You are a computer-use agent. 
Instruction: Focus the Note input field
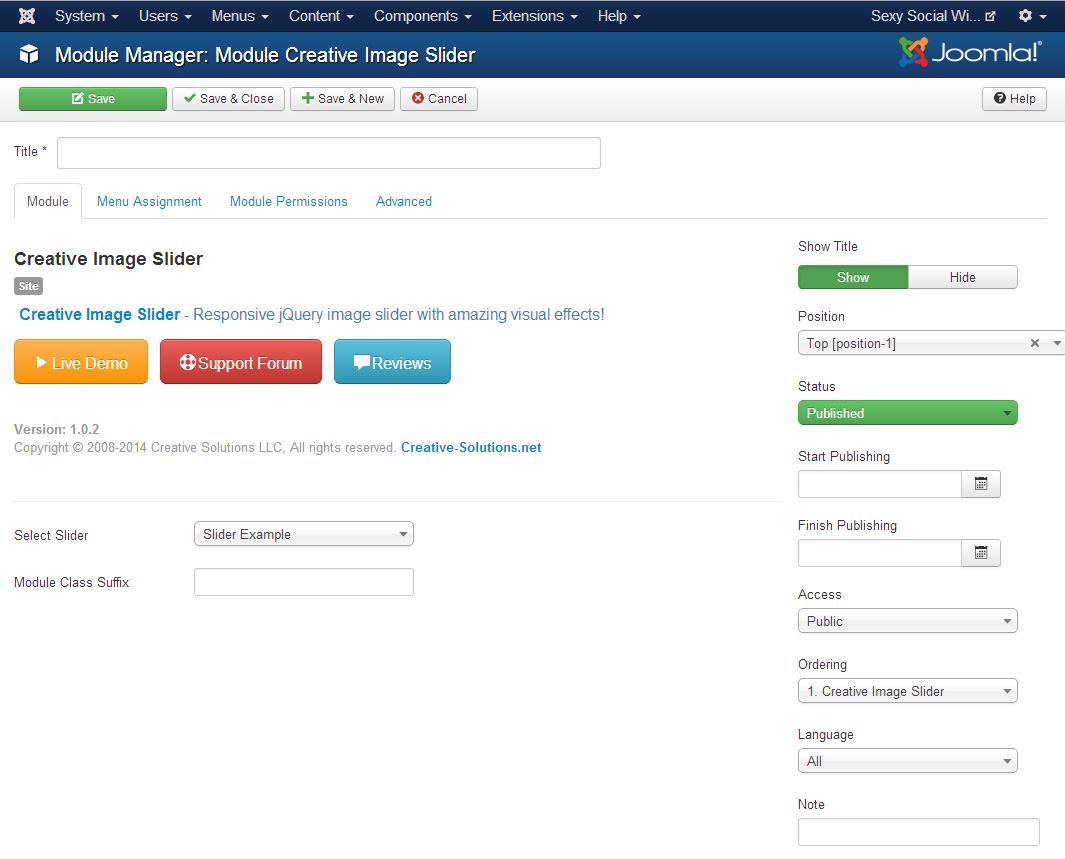click(x=918, y=832)
